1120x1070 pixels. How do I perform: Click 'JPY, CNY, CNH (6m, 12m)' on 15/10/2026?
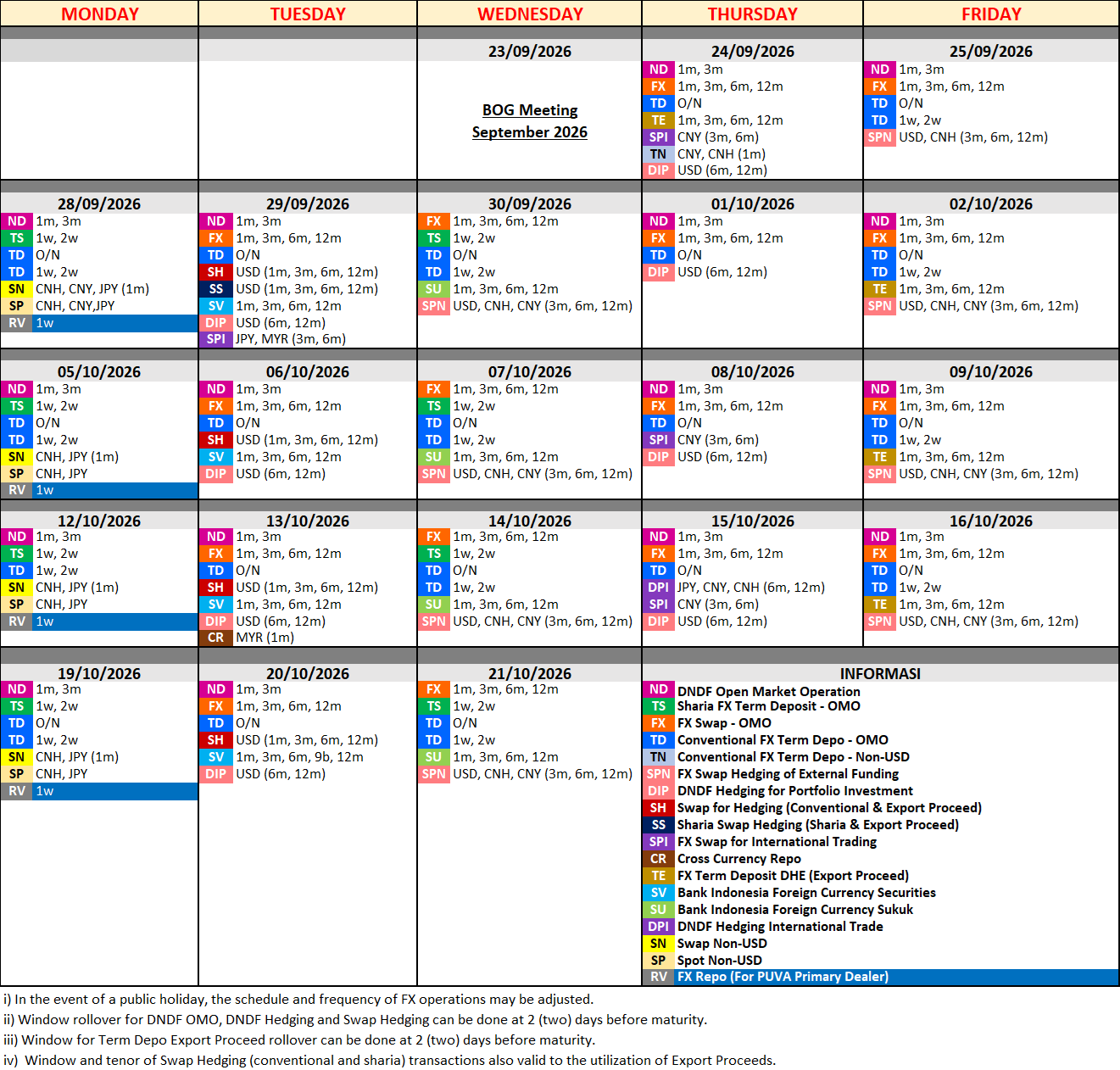pos(751,588)
